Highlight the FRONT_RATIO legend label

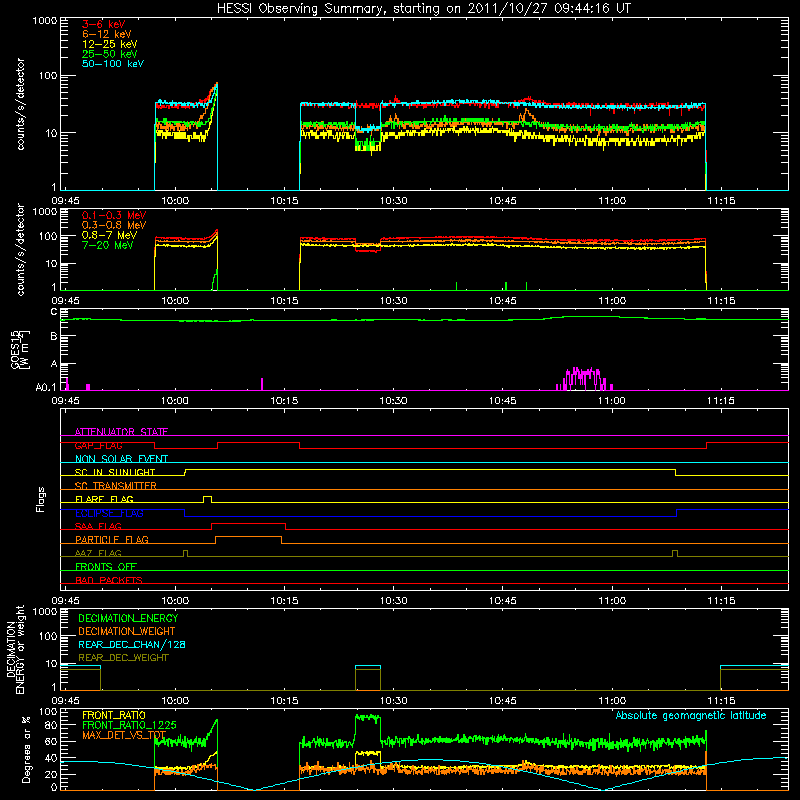point(114,715)
